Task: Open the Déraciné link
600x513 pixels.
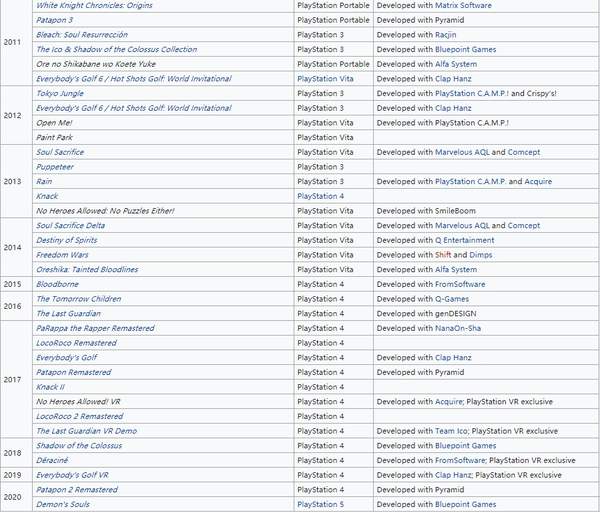Action: pos(52,460)
